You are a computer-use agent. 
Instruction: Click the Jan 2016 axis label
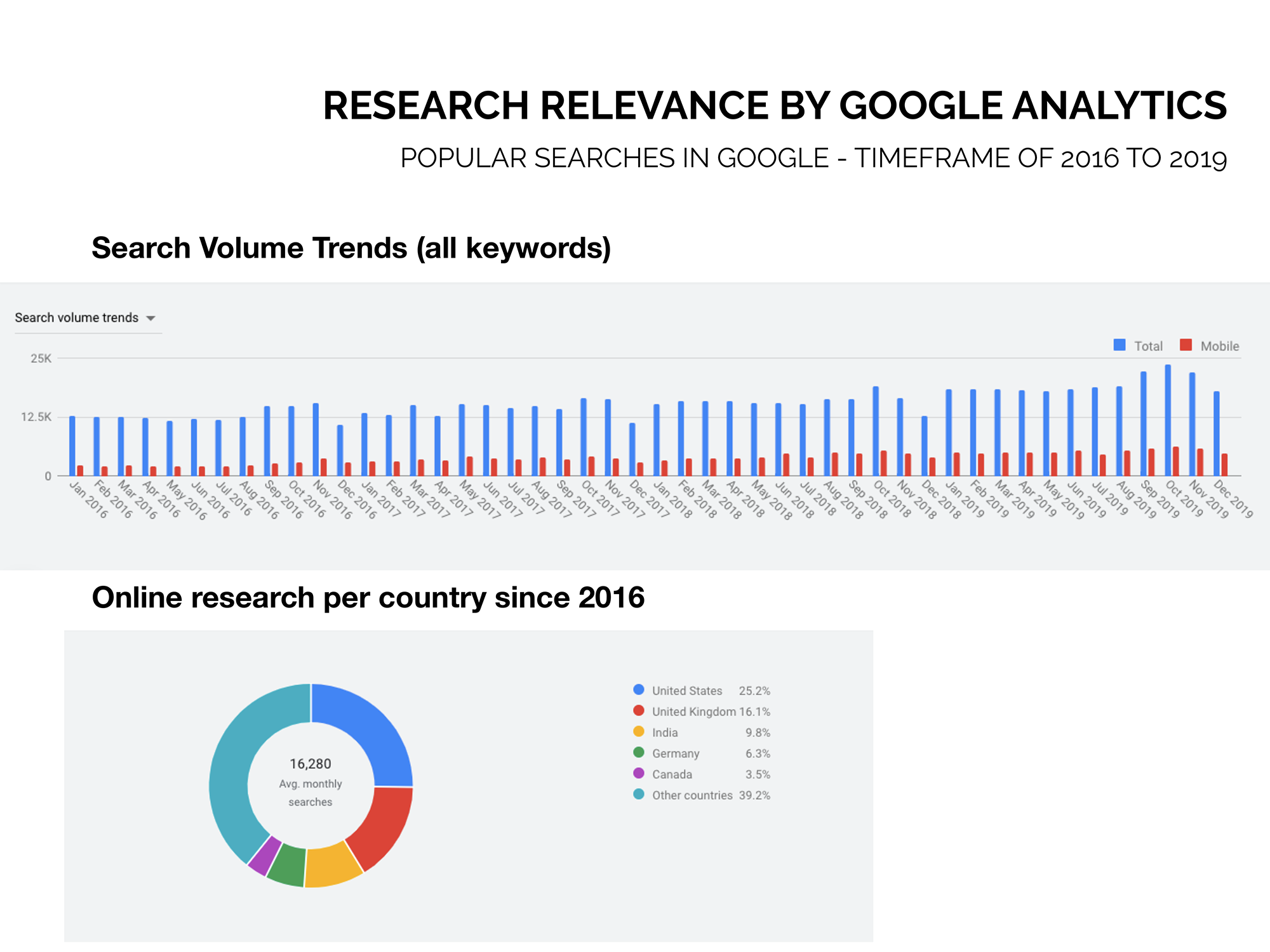click(x=88, y=500)
